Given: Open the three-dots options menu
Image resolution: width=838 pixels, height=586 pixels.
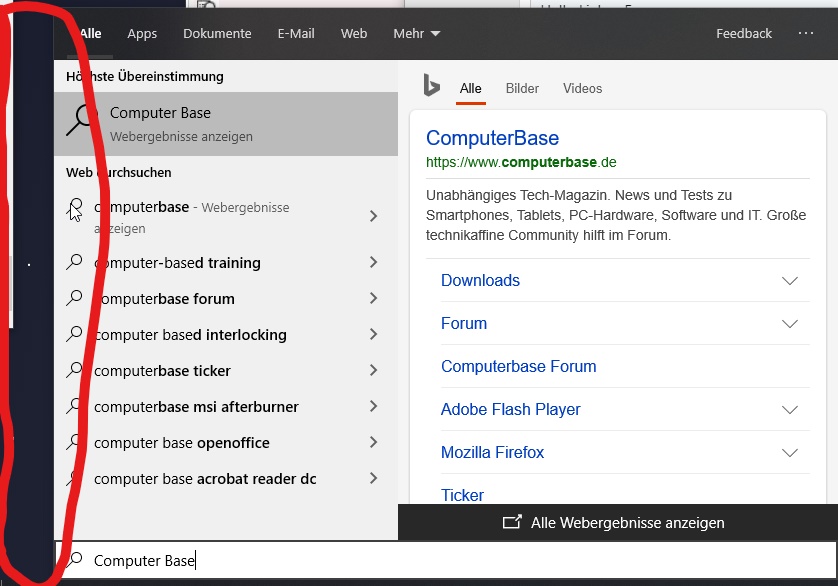Looking at the screenshot, I should click(x=806, y=33).
